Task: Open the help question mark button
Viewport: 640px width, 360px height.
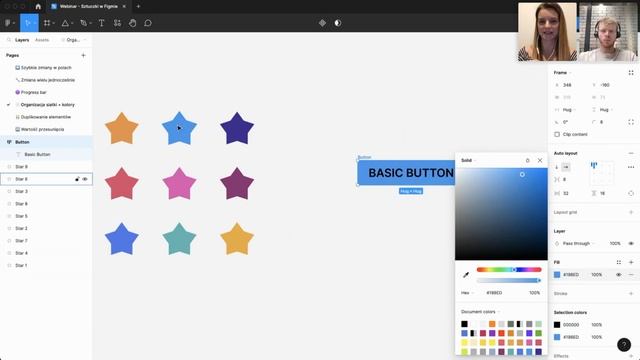Action: click(x=624, y=345)
